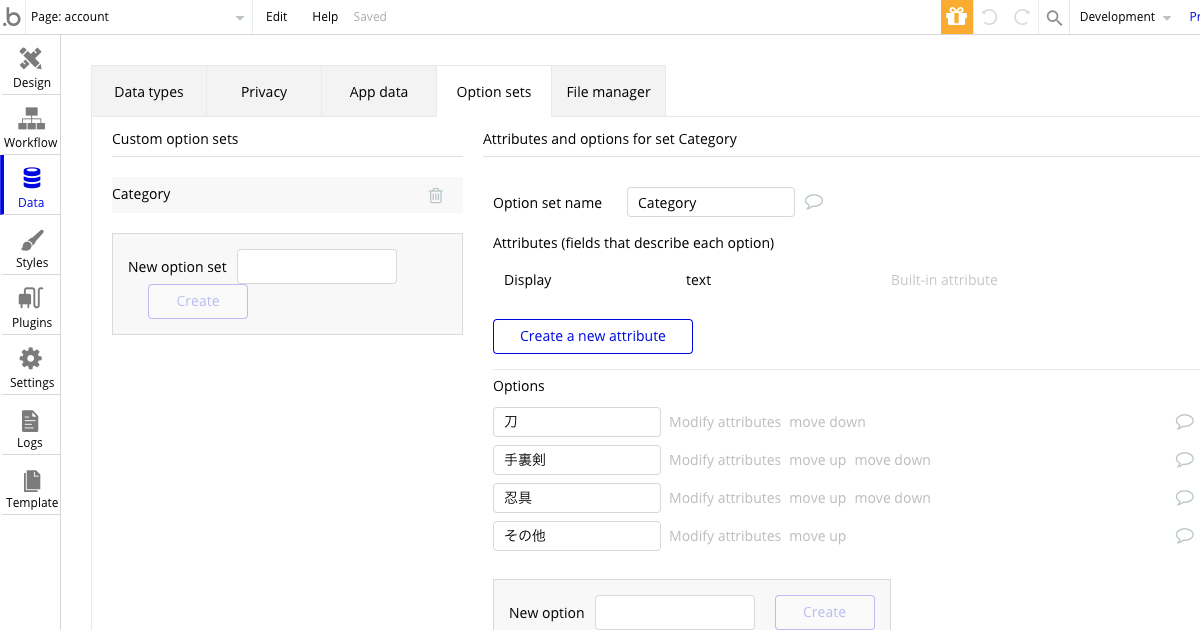Switch to the Data types tab

click(x=149, y=92)
